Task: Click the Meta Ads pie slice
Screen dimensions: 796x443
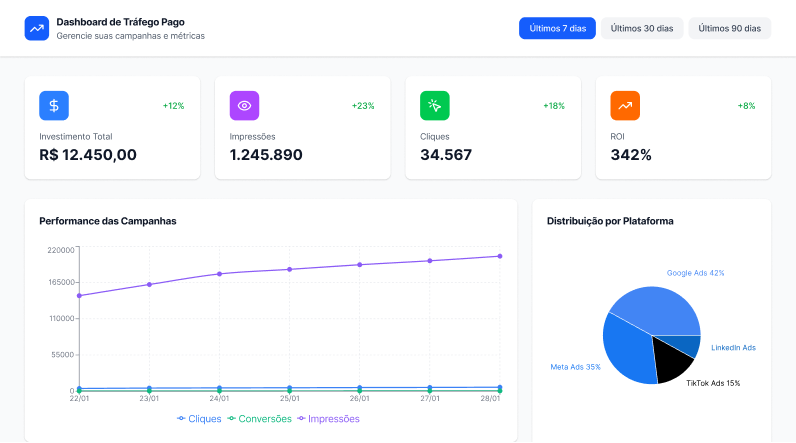Action: [x=628, y=352]
